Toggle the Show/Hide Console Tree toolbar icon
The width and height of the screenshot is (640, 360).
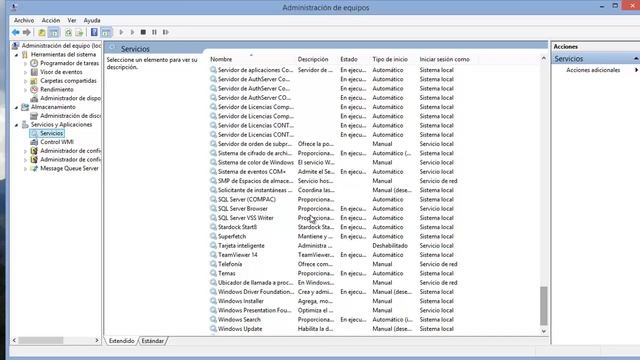coord(53,32)
